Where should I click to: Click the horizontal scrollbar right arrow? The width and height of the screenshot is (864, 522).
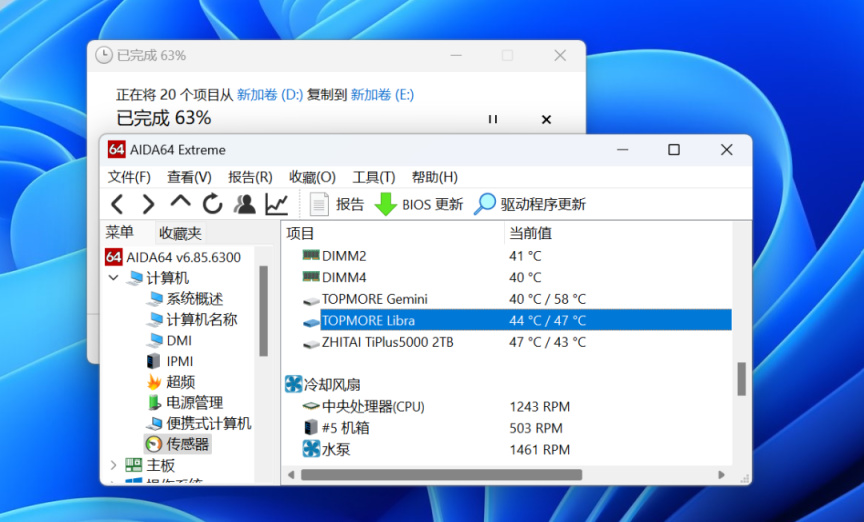click(721, 475)
